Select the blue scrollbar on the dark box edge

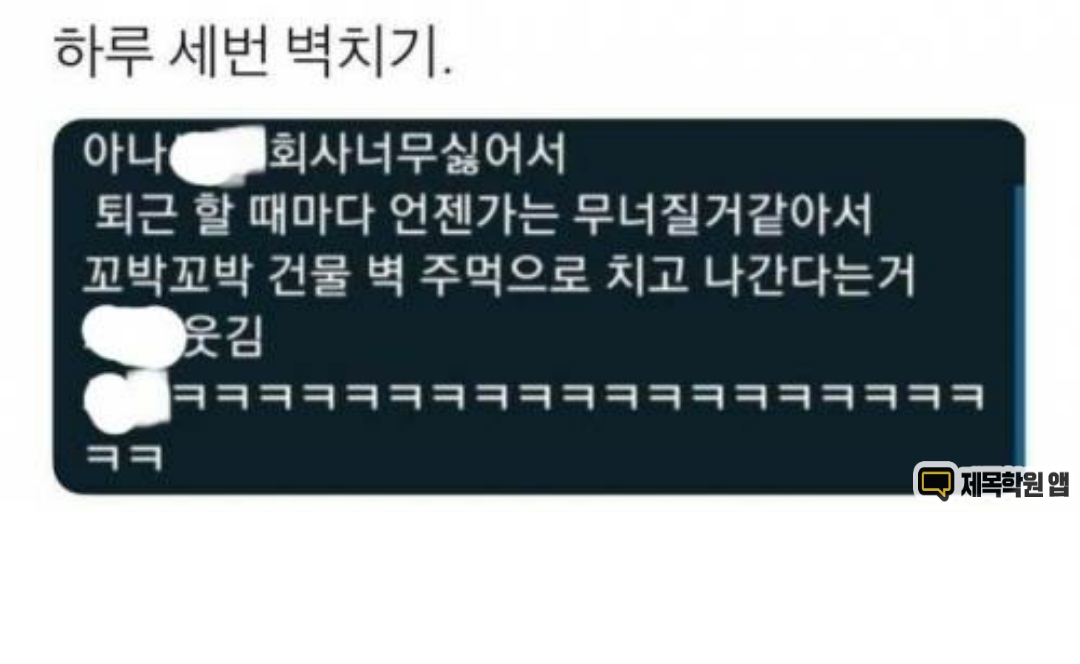pos(1020,324)
